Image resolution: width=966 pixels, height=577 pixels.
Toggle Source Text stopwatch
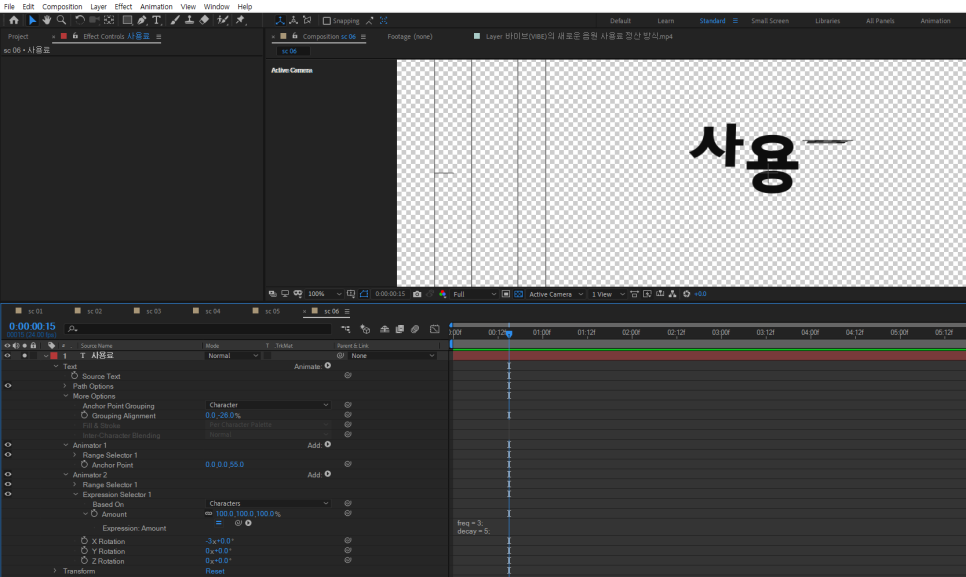click(x=75, y=376)
